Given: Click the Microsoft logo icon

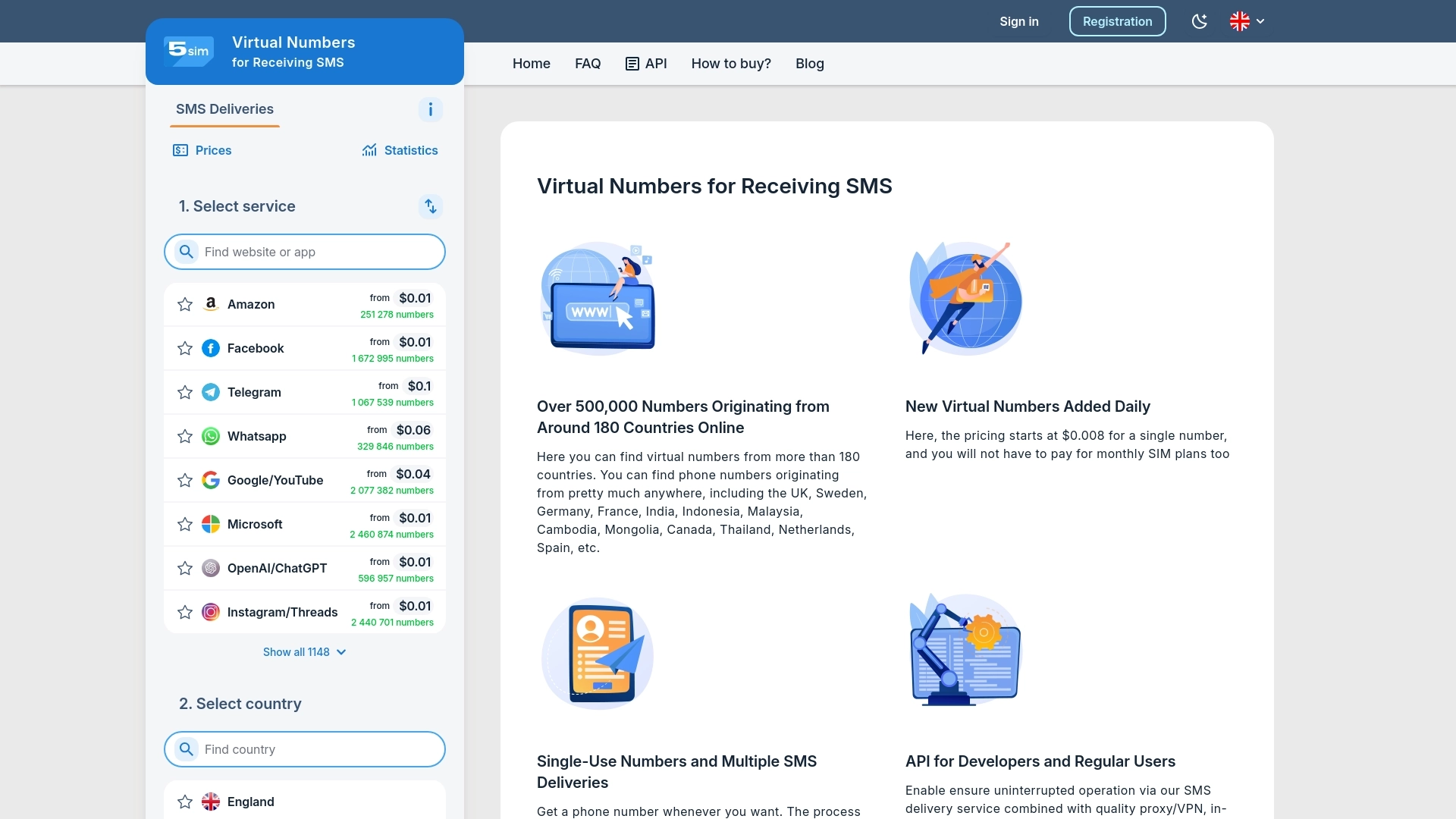Looking at the screenshot, I should tap(211, 524).
